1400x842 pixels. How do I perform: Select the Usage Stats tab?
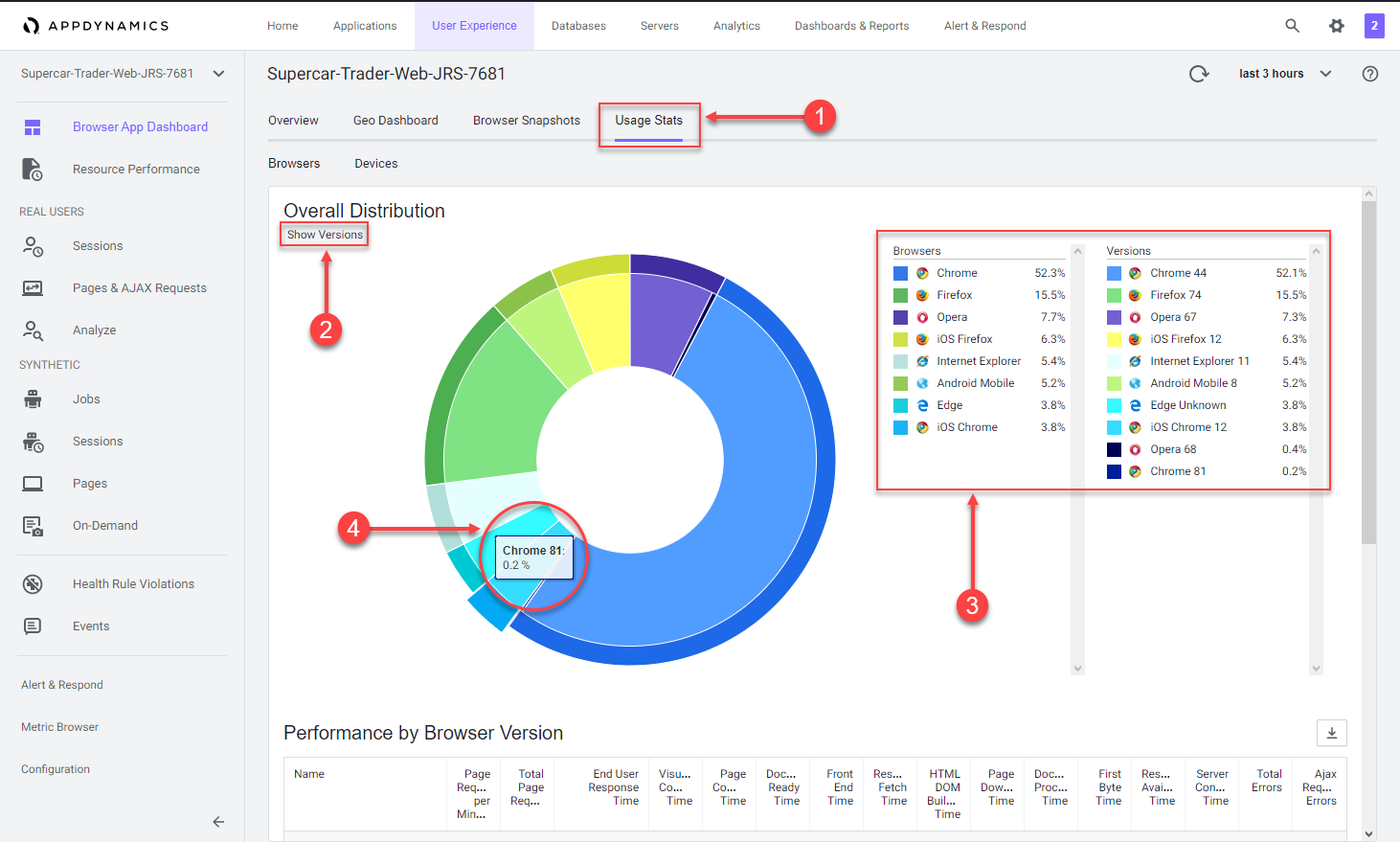[x=649, y=121]
